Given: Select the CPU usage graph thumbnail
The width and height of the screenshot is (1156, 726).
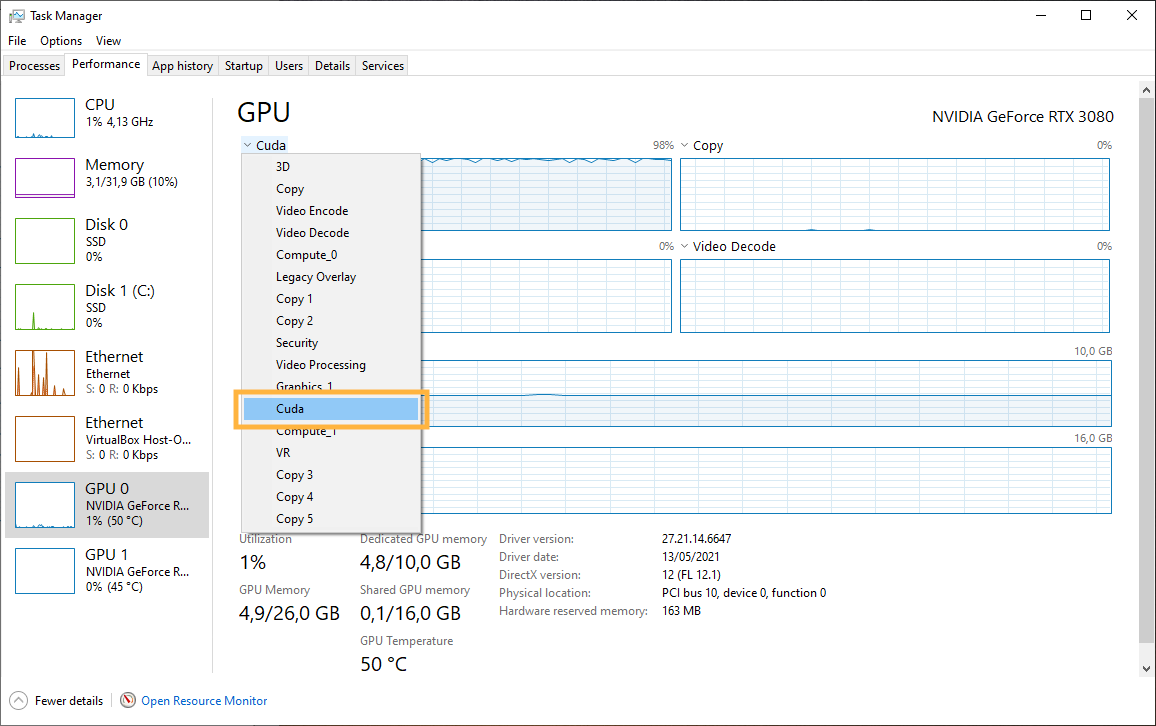Looking at the screenshot, I should click(45, 118).
